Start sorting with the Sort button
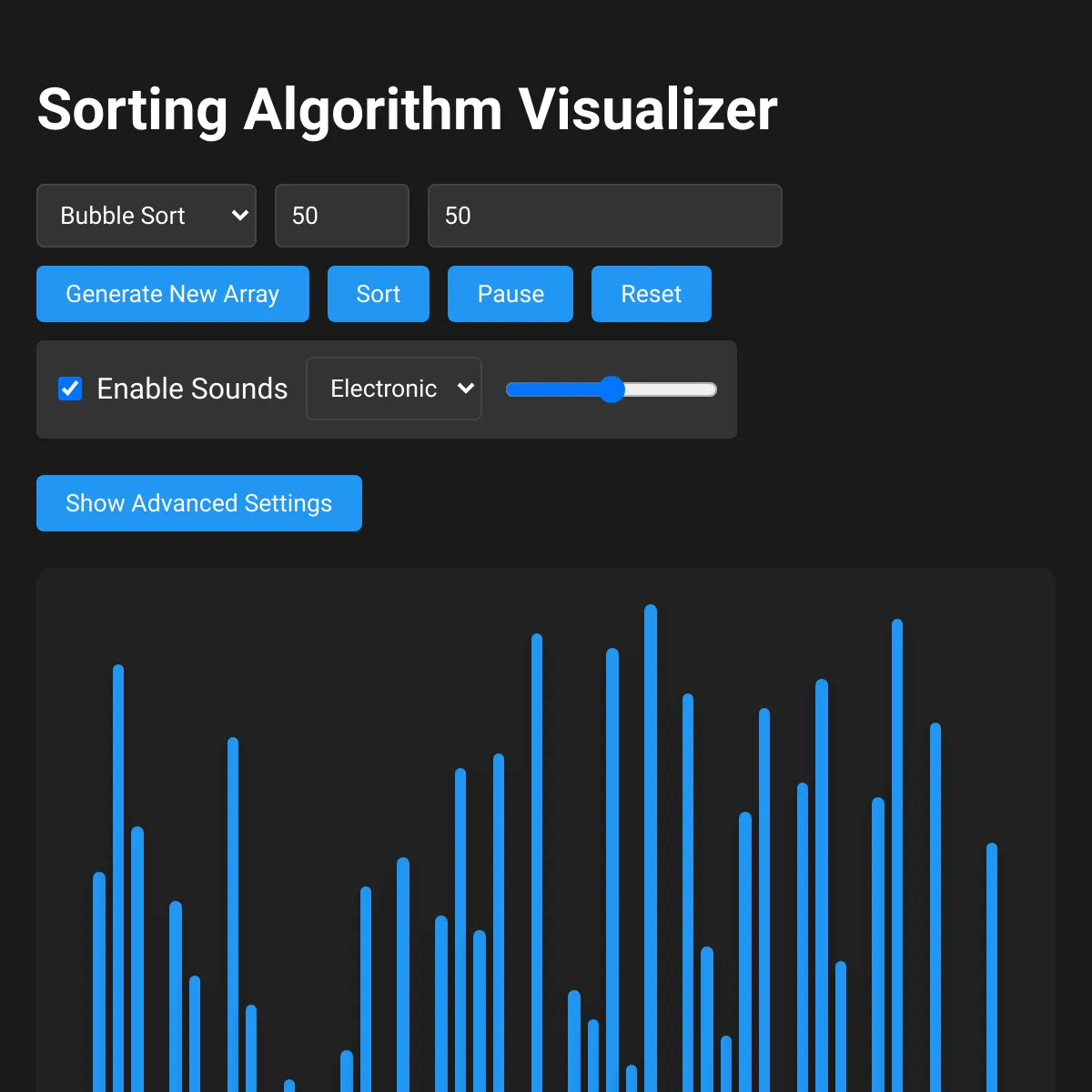The width and height of the screenshot is (1092, 1092). (378, 294)
